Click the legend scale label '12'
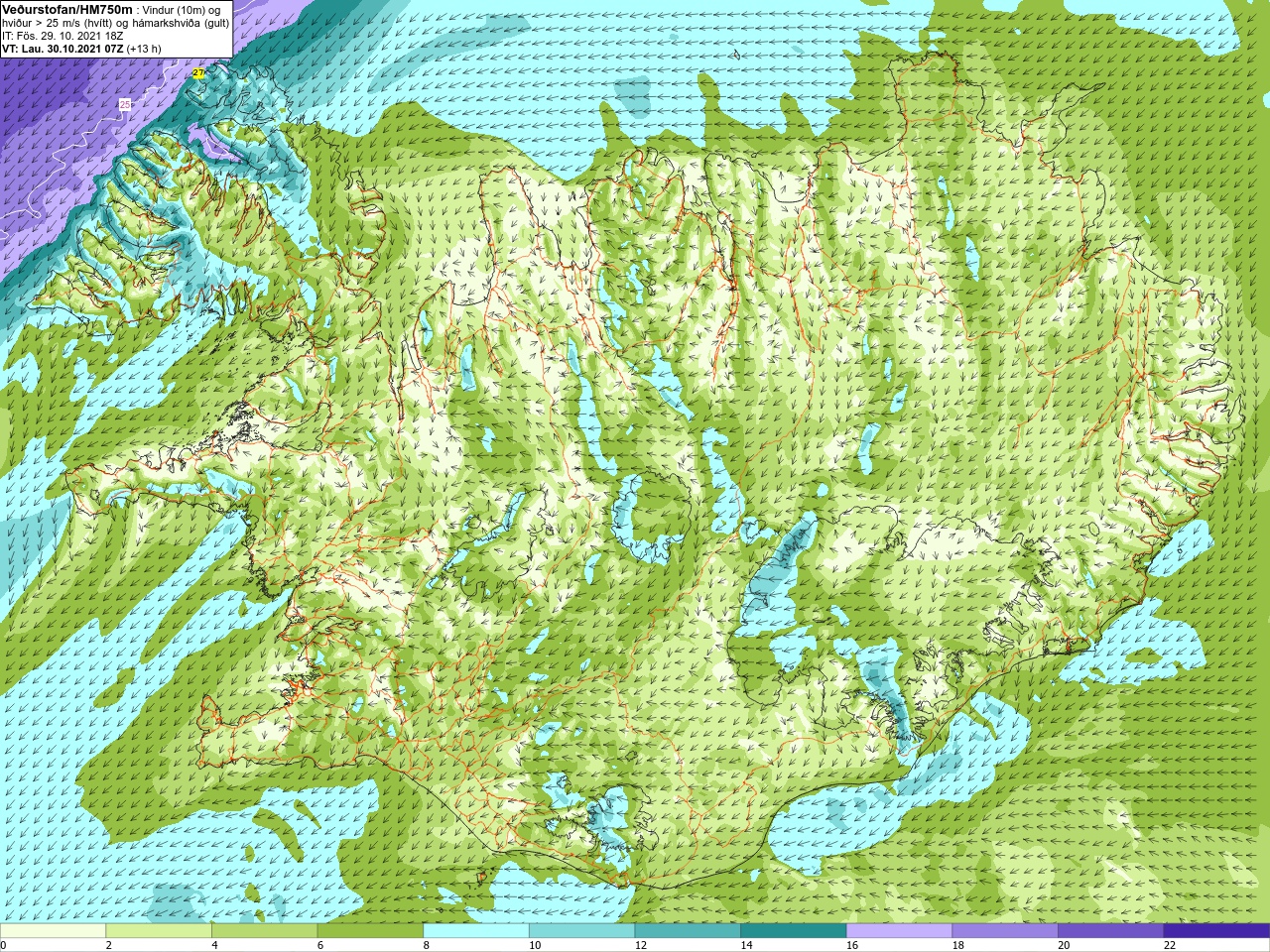The width and height of the screenshot is (1270, 952). coord(641,945)
